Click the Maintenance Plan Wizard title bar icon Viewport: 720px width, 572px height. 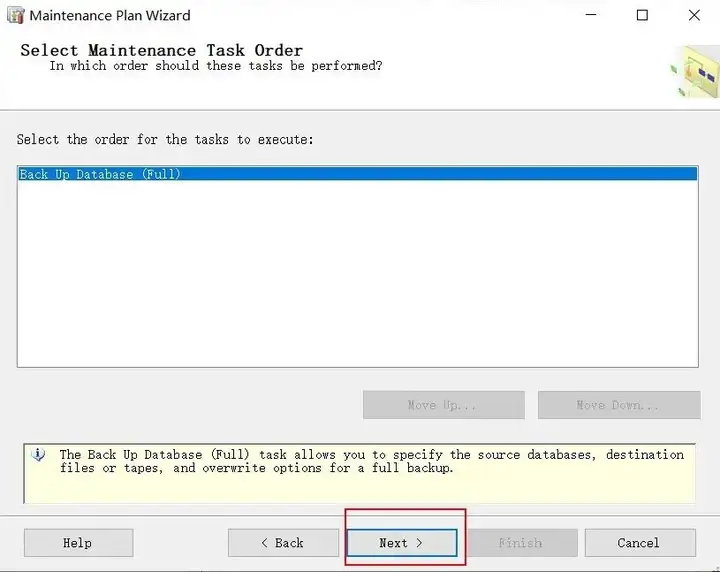[15, 16]
